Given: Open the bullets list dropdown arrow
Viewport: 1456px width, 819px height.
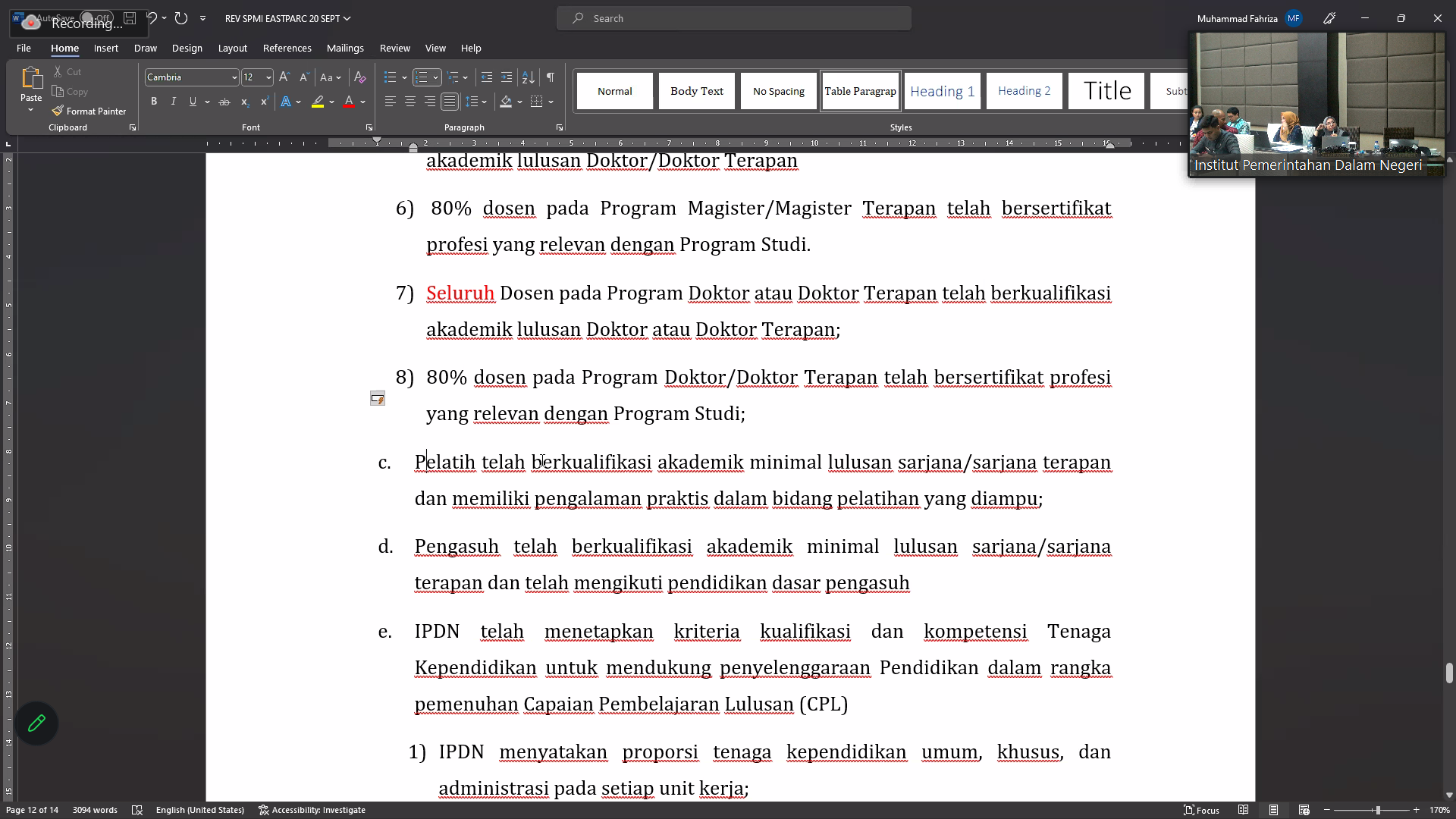Looking at the screenshot, I should pos(405,77).
